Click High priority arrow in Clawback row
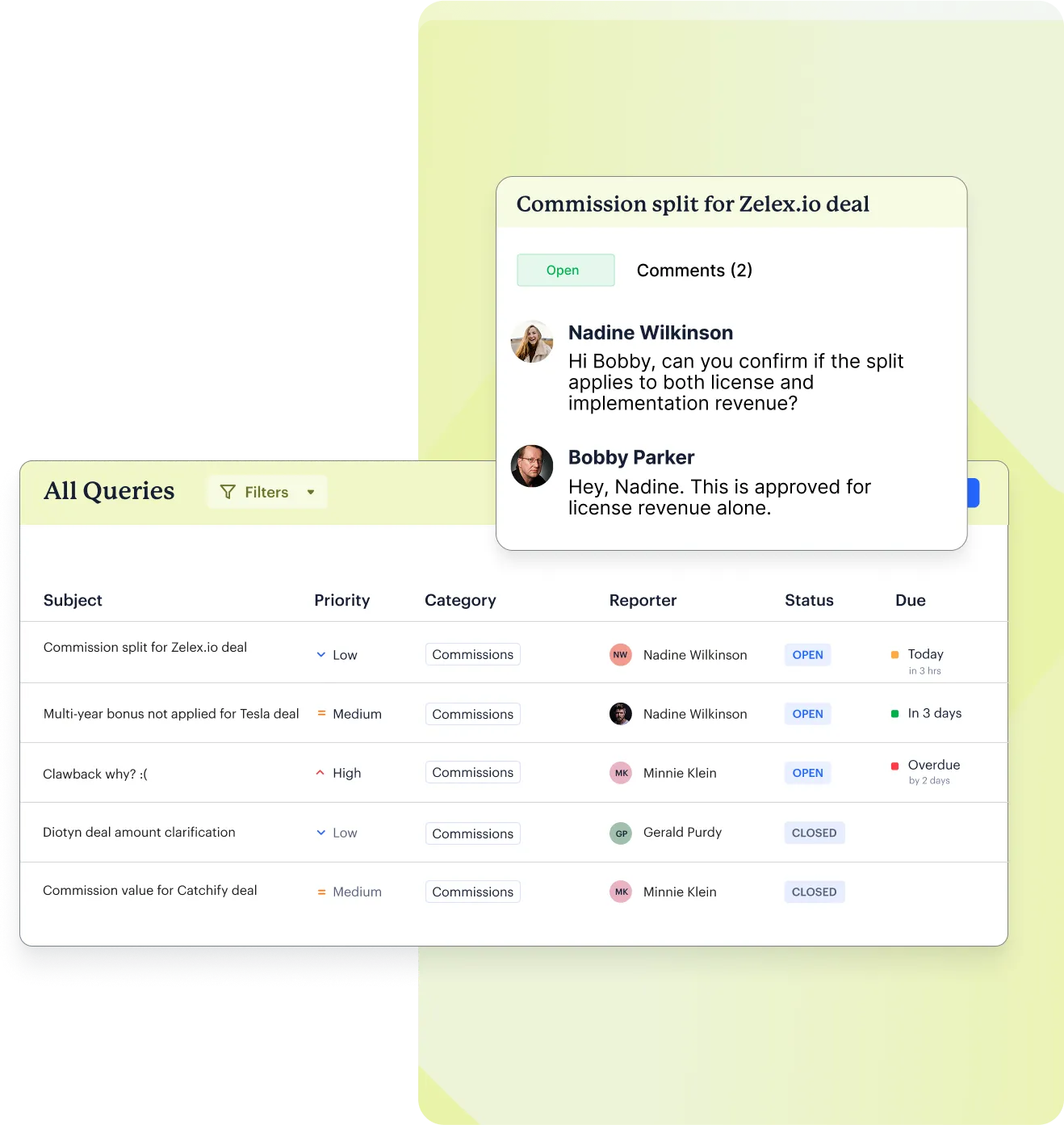This screenshot has width=1064, height=1125. pos(320,773)
